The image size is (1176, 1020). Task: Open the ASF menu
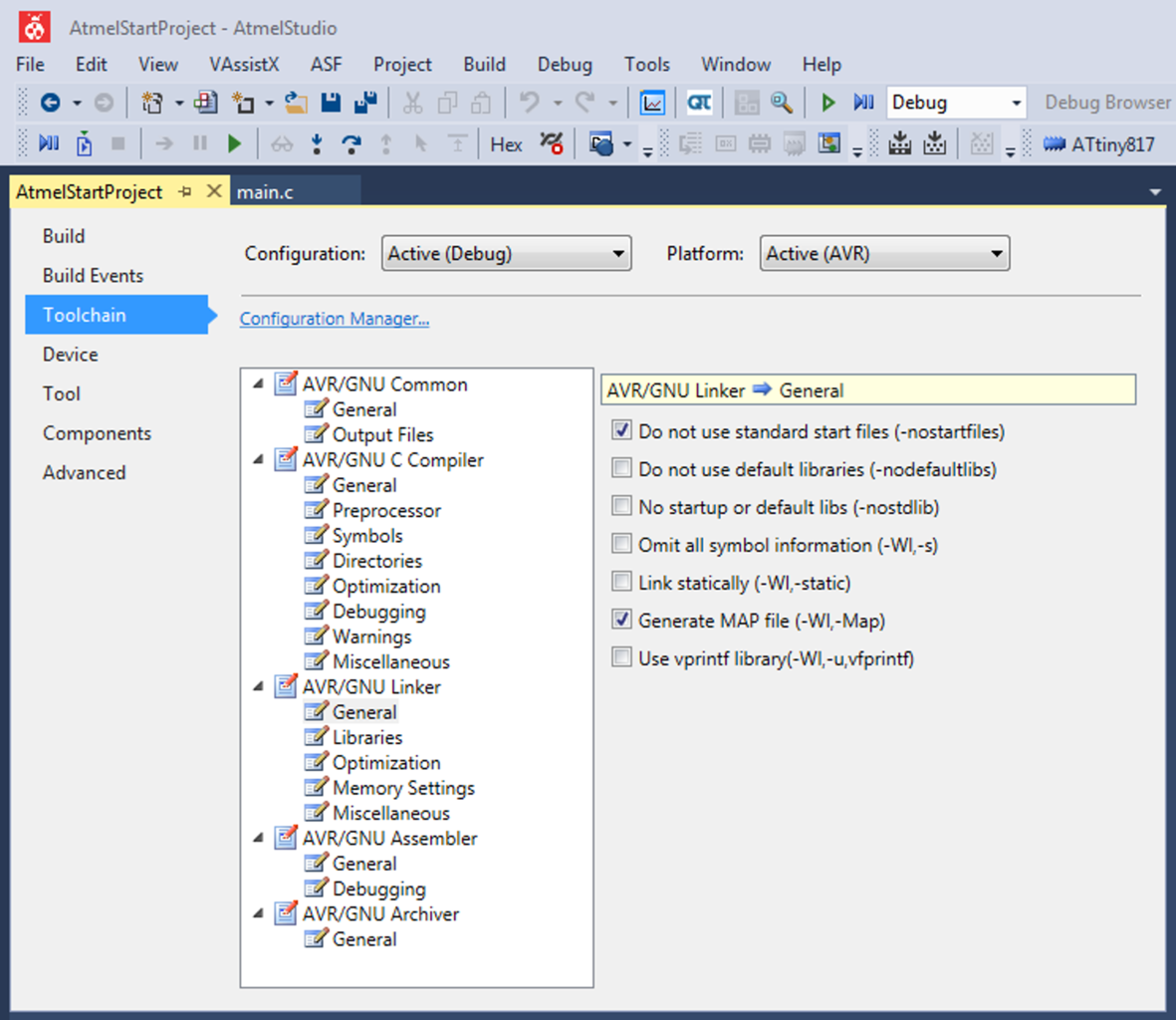[x=327, y=65]
